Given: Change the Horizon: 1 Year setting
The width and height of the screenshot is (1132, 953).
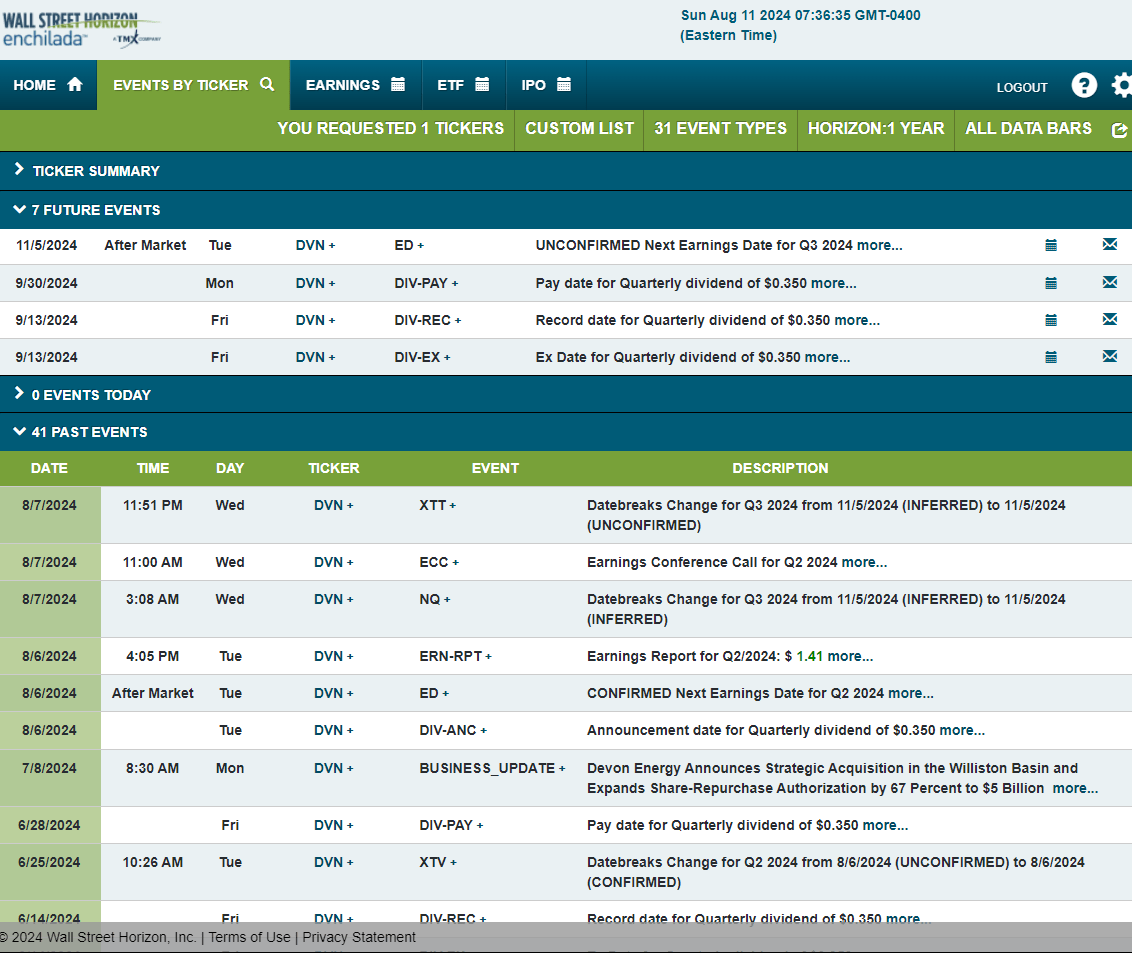Looking at the screenshot, I should pos(876,129).
